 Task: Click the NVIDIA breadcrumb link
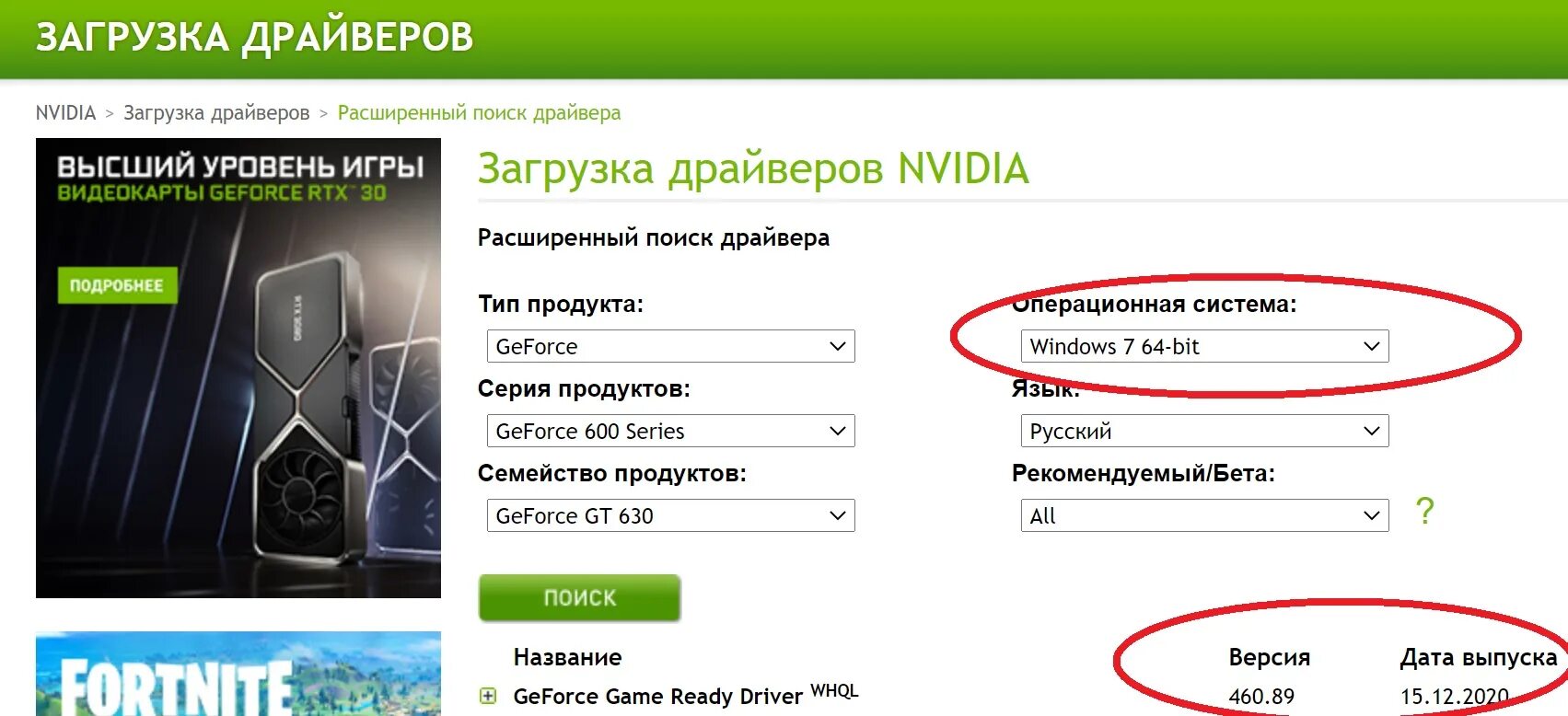[65, 112]
